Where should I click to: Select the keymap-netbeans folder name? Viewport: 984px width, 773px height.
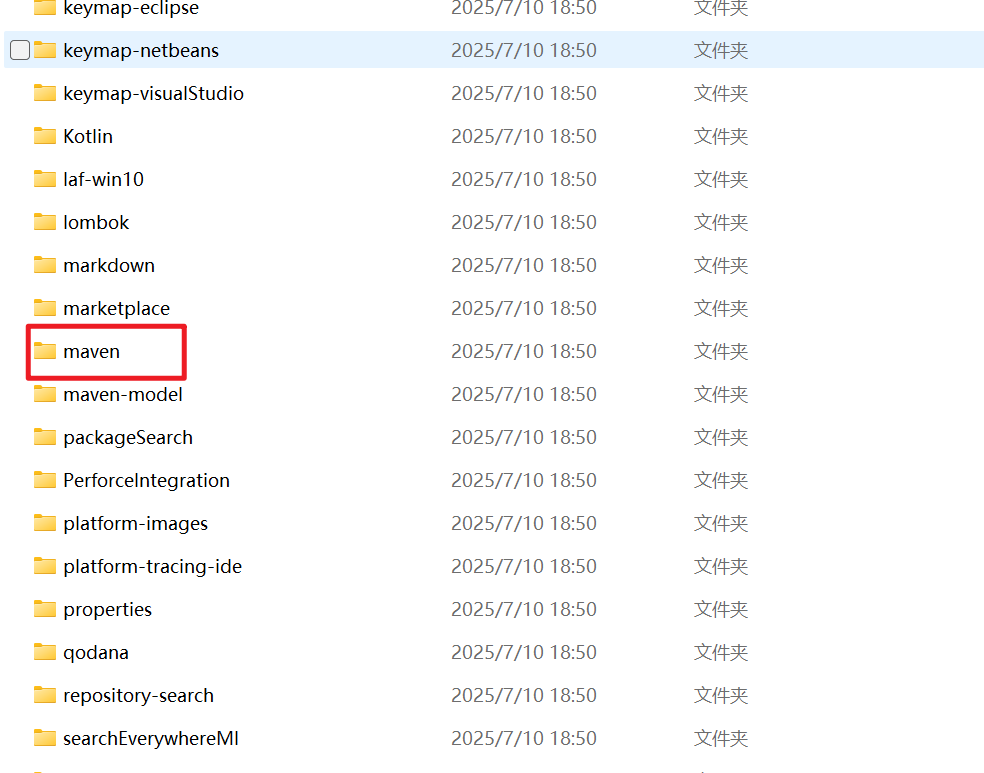[141, 50]
